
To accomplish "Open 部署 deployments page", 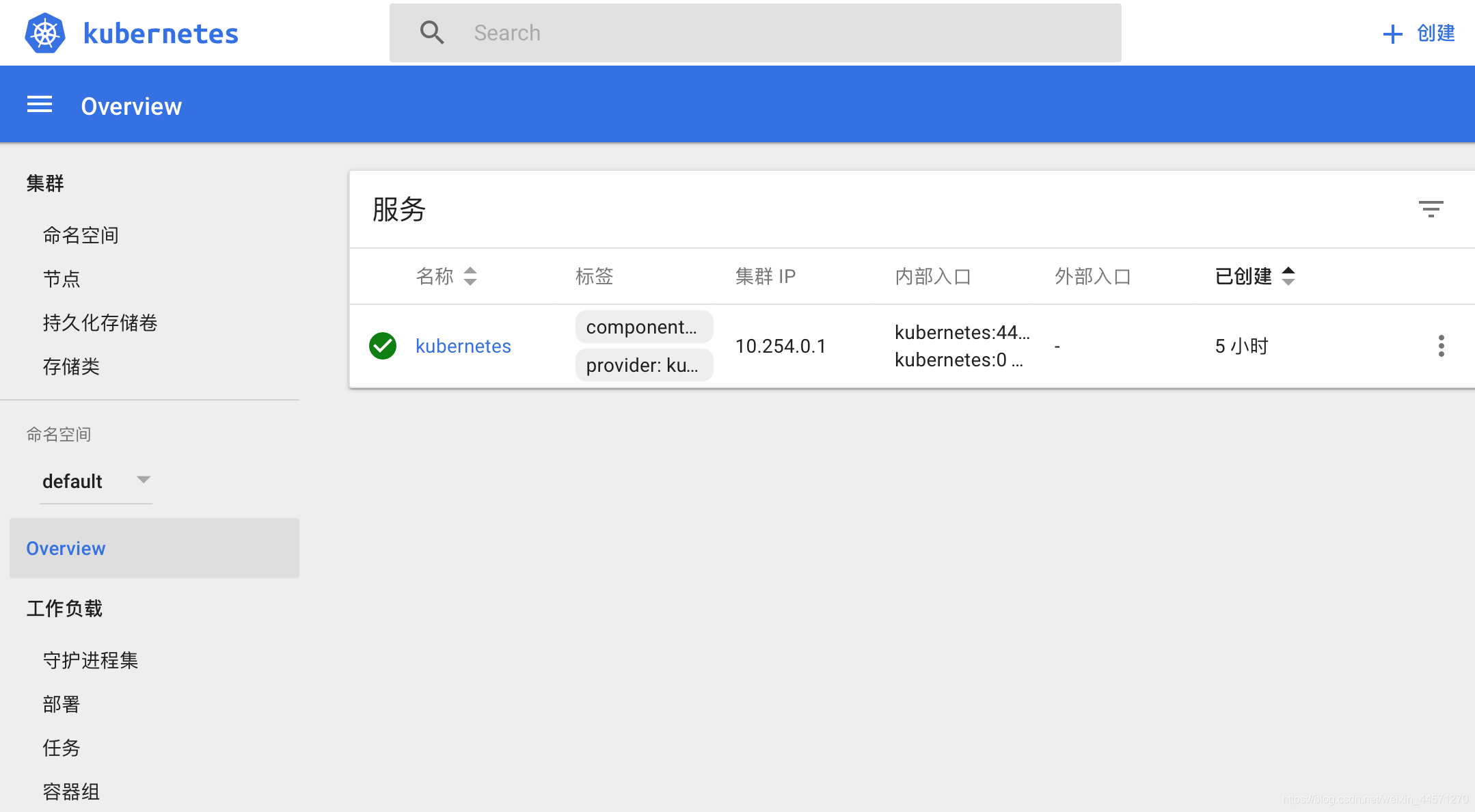I will click(62, 704).
